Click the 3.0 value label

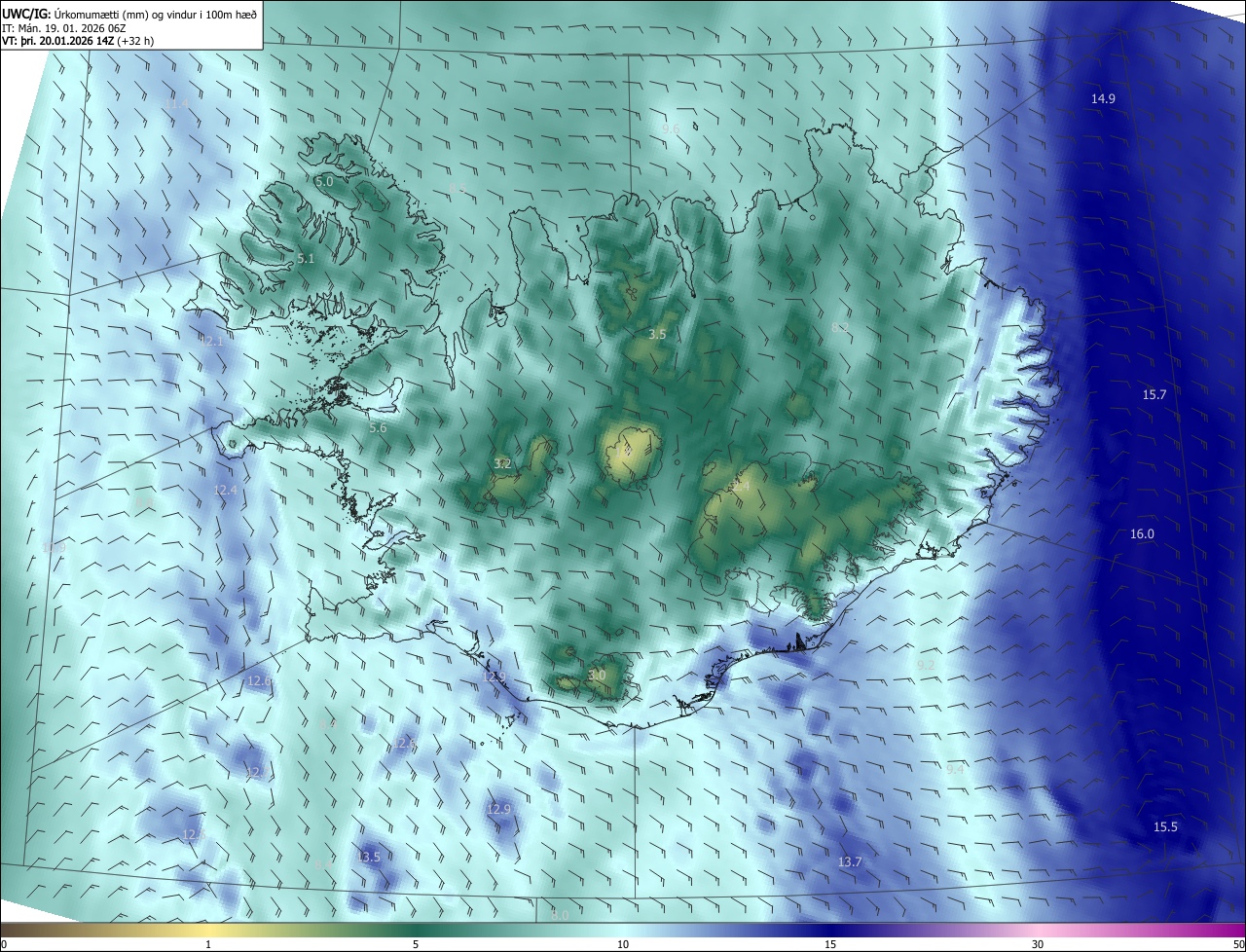pos(597,675)
